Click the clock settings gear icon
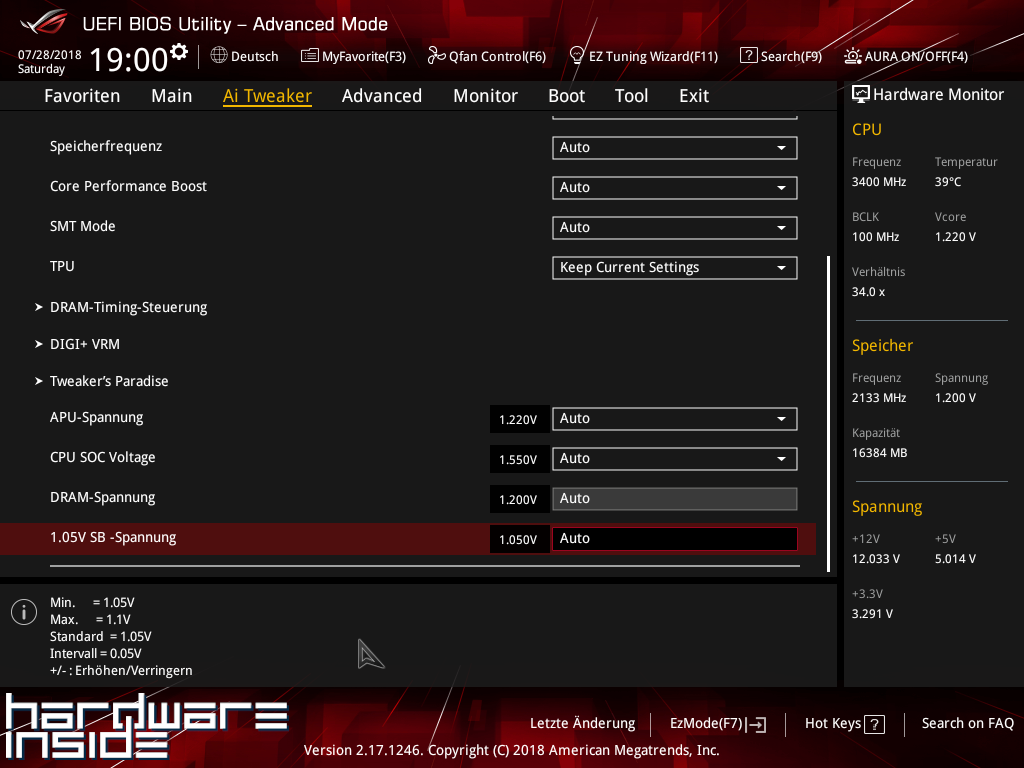This screenshot has height=768, width=1024. pyautogui.click(x=178, y=52)
